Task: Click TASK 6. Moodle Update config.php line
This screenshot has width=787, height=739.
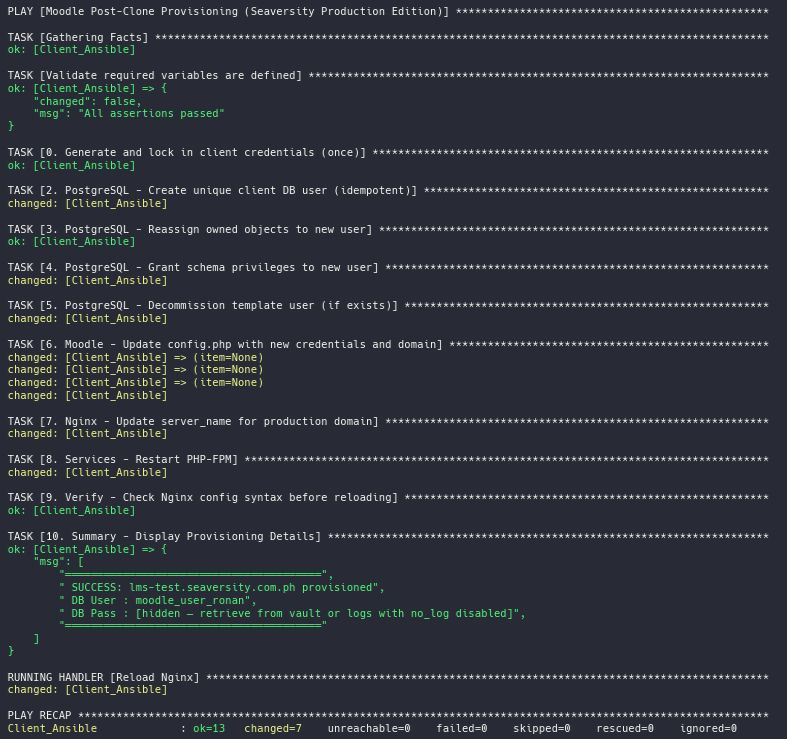Action: point(387,344)
